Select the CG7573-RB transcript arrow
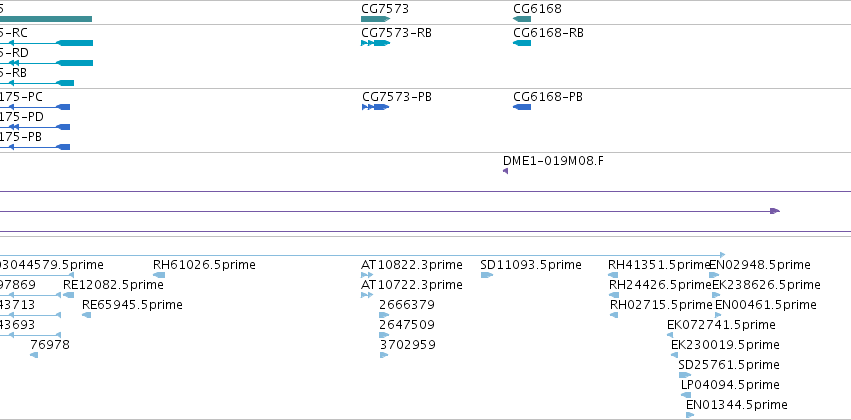The image size is (851, 420). click(376, 43)
